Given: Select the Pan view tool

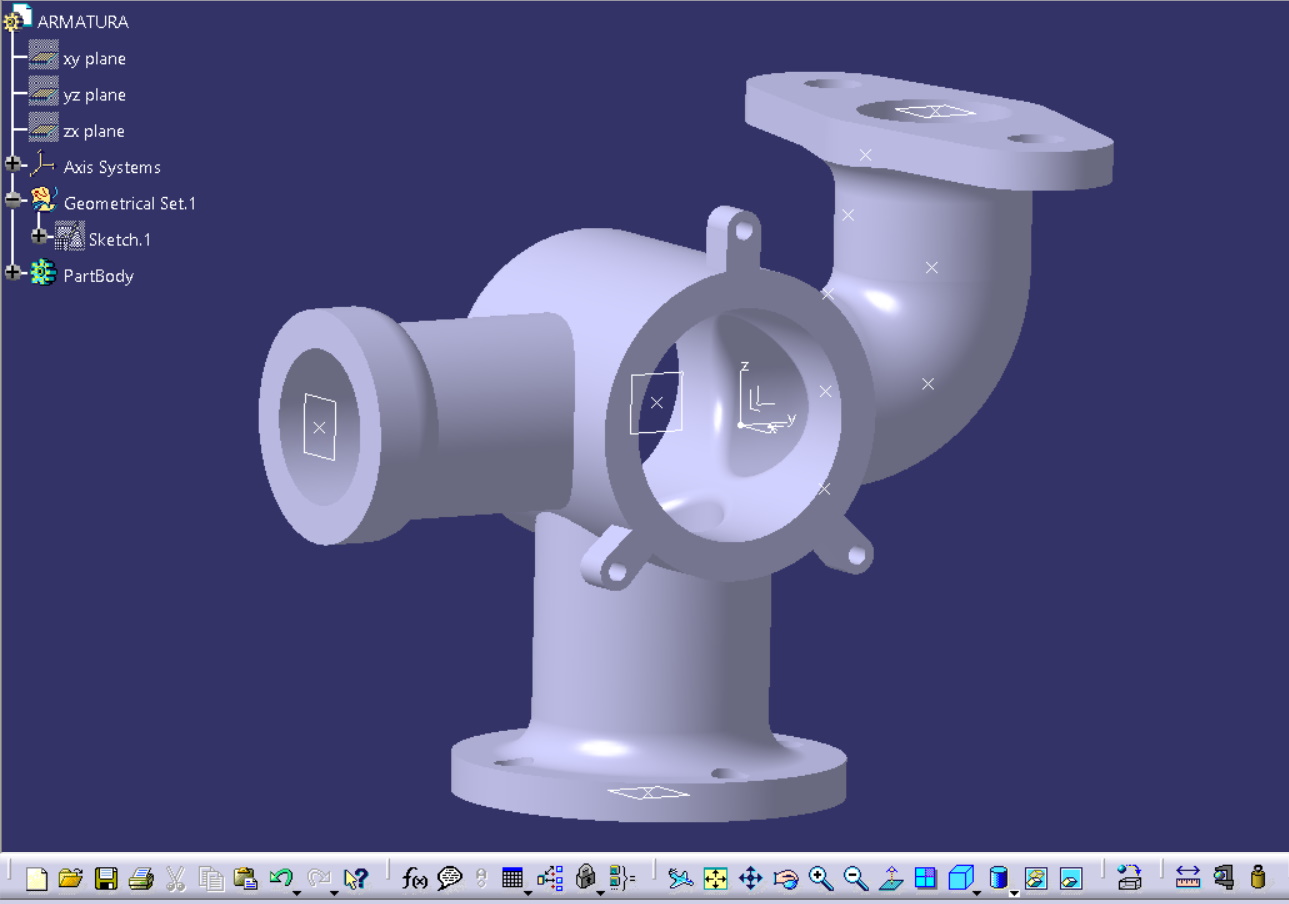Looking at the screenshot, I should coord(750,878).
